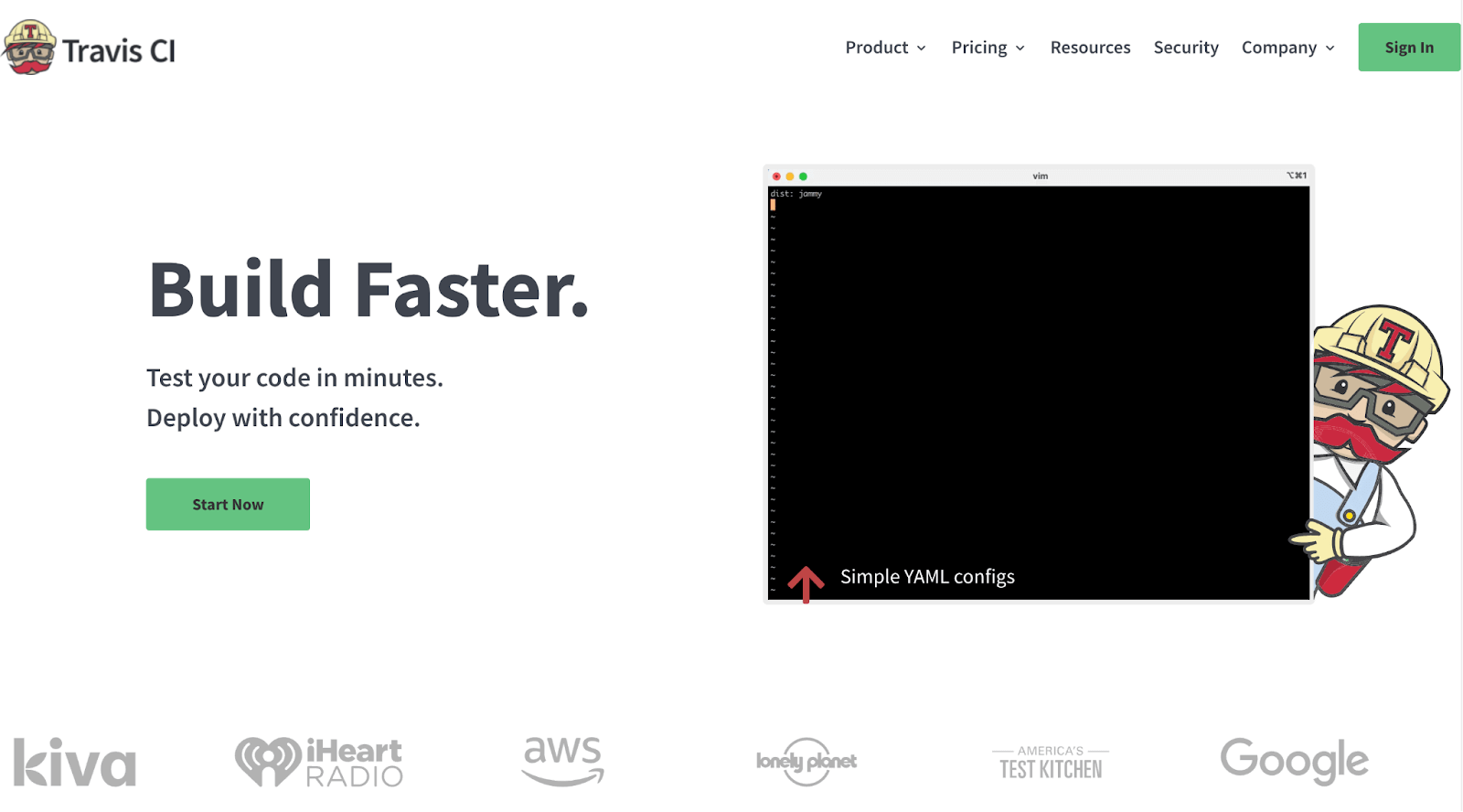The width and height of the screenshot is (1463, 812).
Task: Expand the Pricing dropdown chevron
Action: pos(1020,48)
